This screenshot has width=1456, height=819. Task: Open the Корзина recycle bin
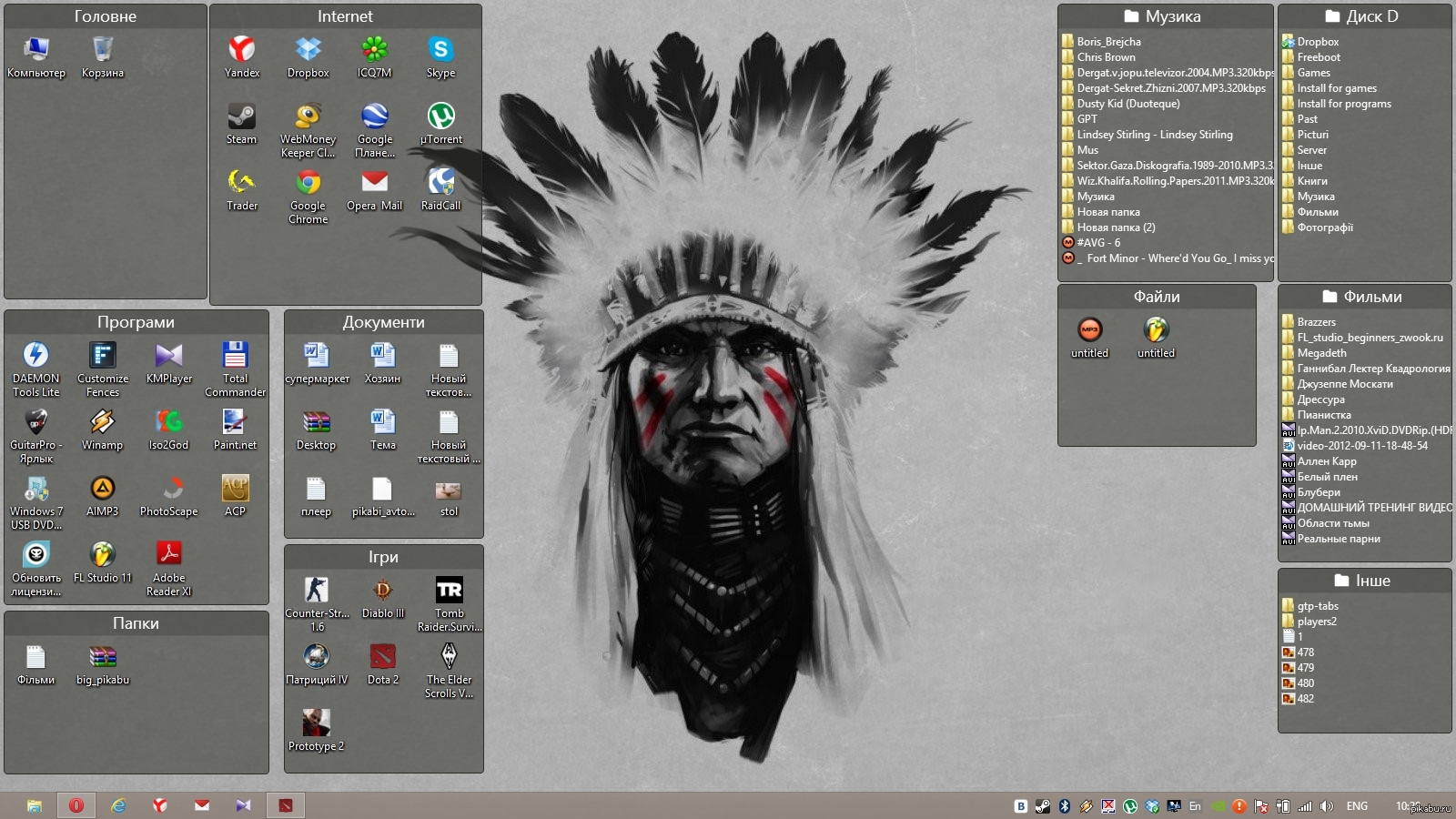(103, 50)
